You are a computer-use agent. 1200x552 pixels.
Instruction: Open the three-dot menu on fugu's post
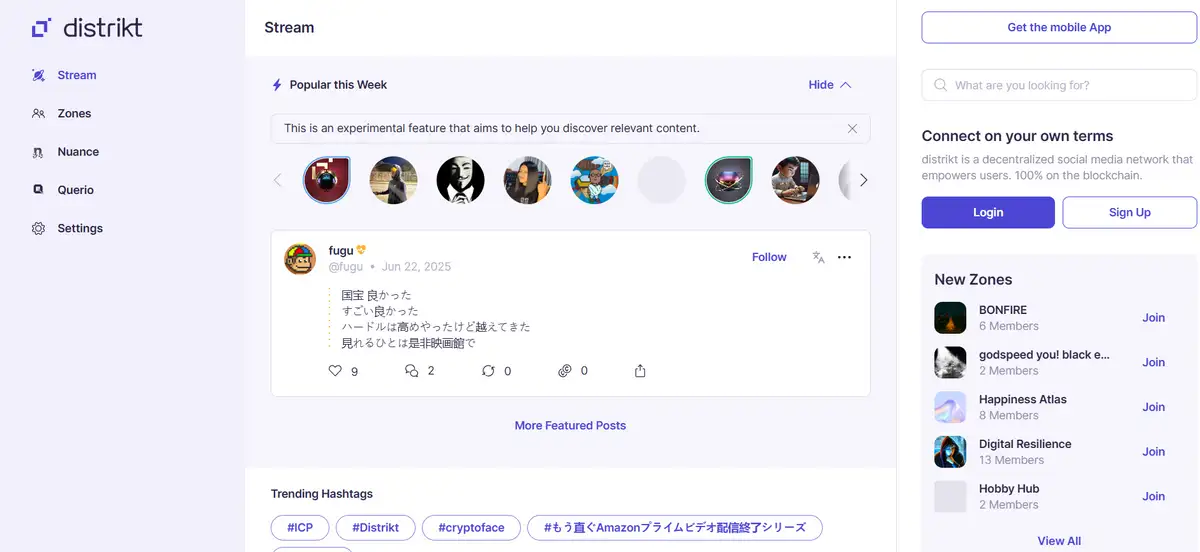844,257
